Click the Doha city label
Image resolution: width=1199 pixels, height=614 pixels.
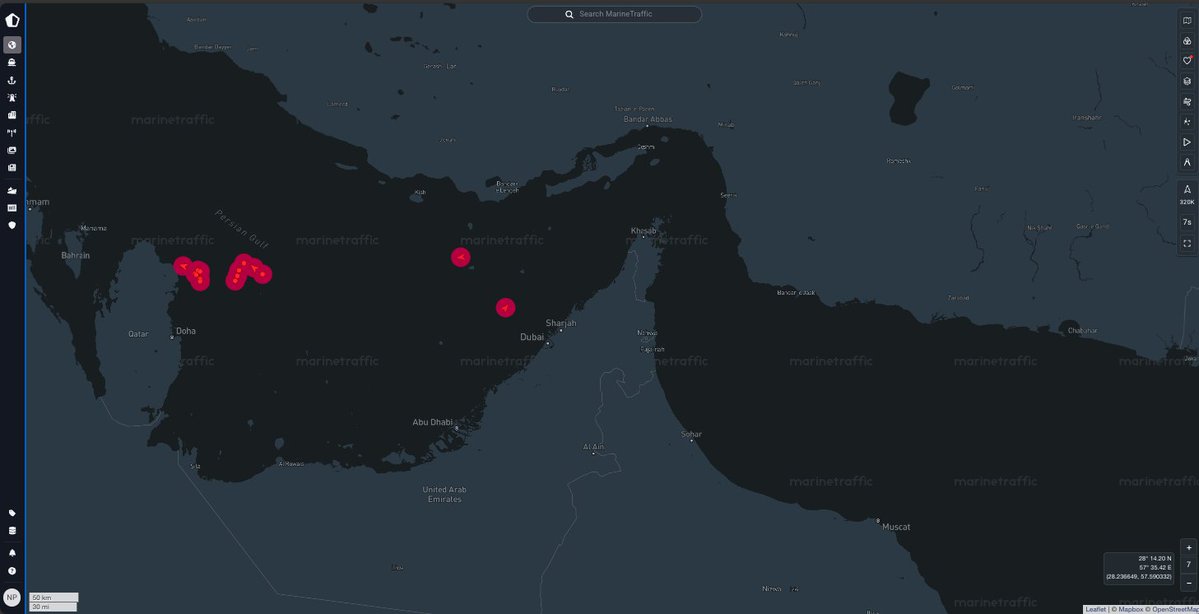pyautogui.click(x=186, y=331)
